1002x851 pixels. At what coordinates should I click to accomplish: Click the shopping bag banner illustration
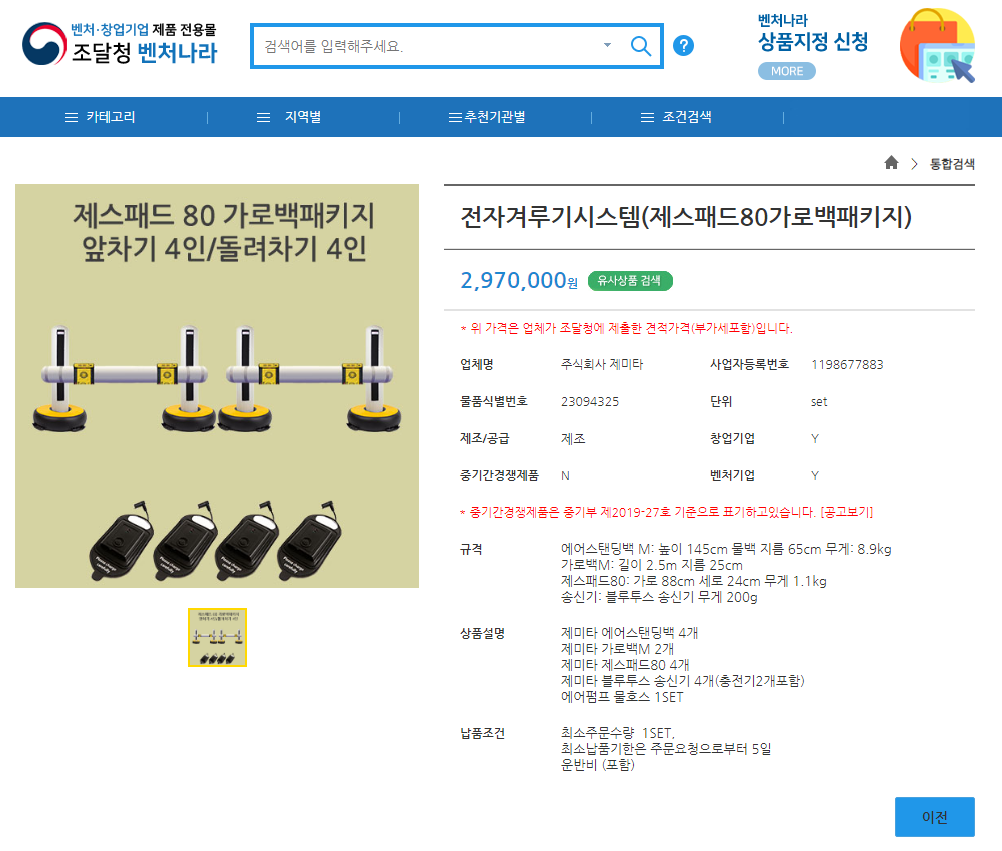[937, 45]
